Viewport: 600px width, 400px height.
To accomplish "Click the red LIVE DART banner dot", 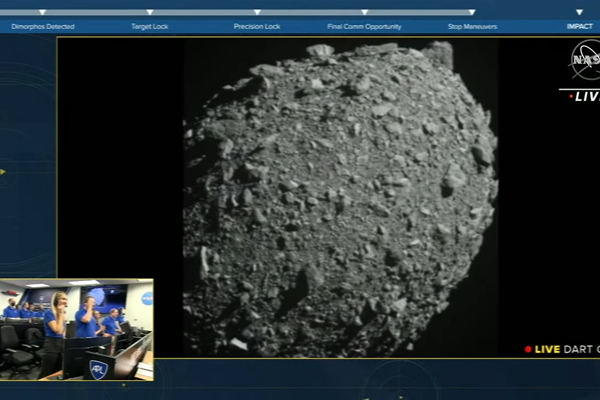I will point(528,349).
